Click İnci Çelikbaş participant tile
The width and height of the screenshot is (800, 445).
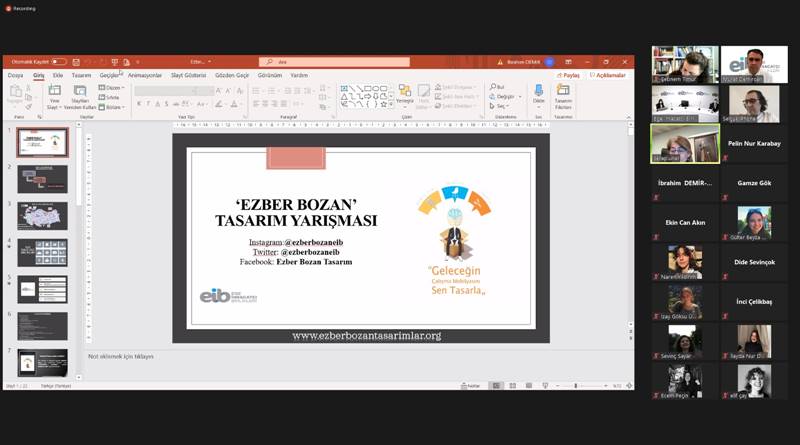point(754,302)
